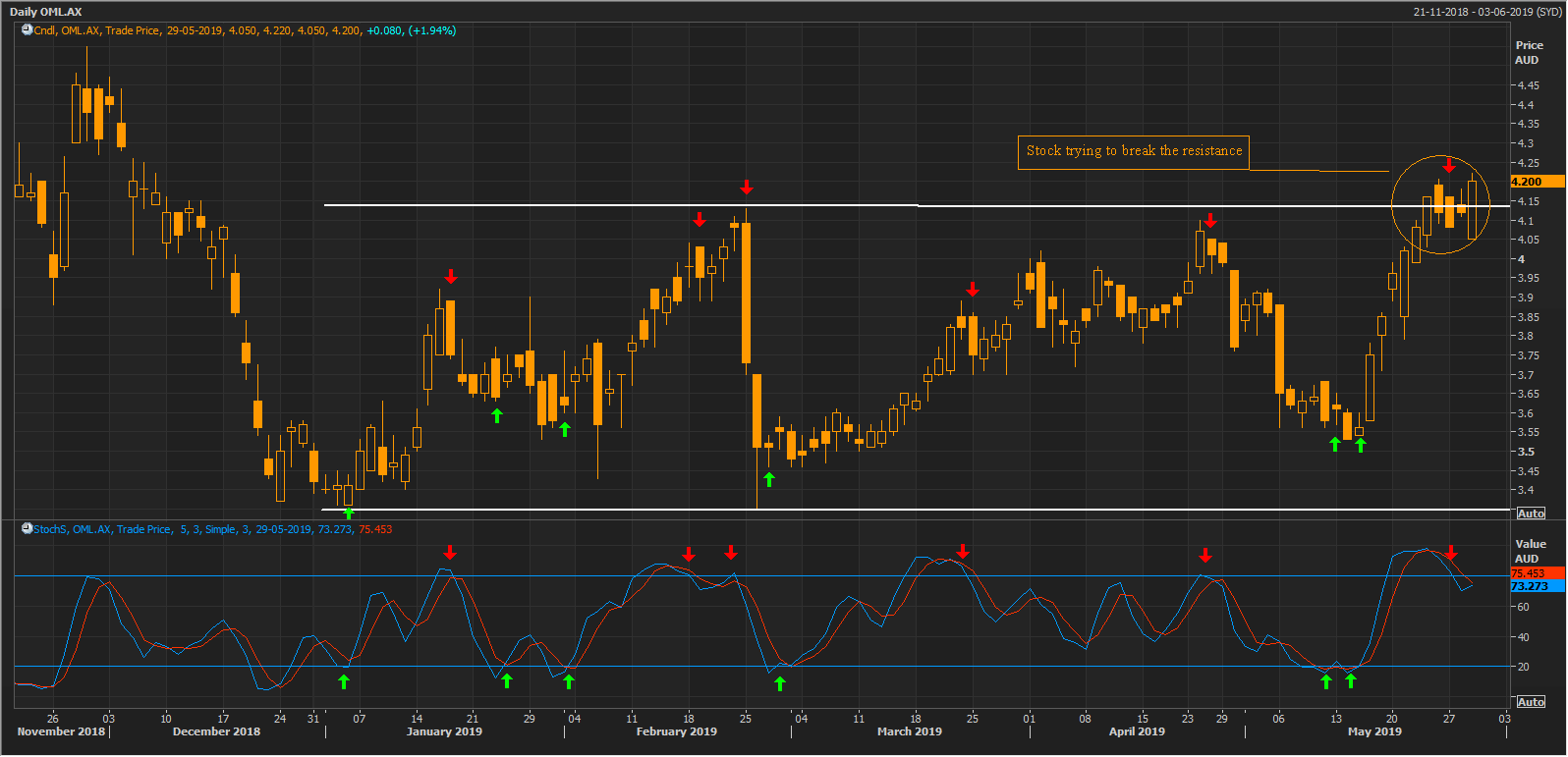Click the 3.5 price axis label

[1526, 452]
